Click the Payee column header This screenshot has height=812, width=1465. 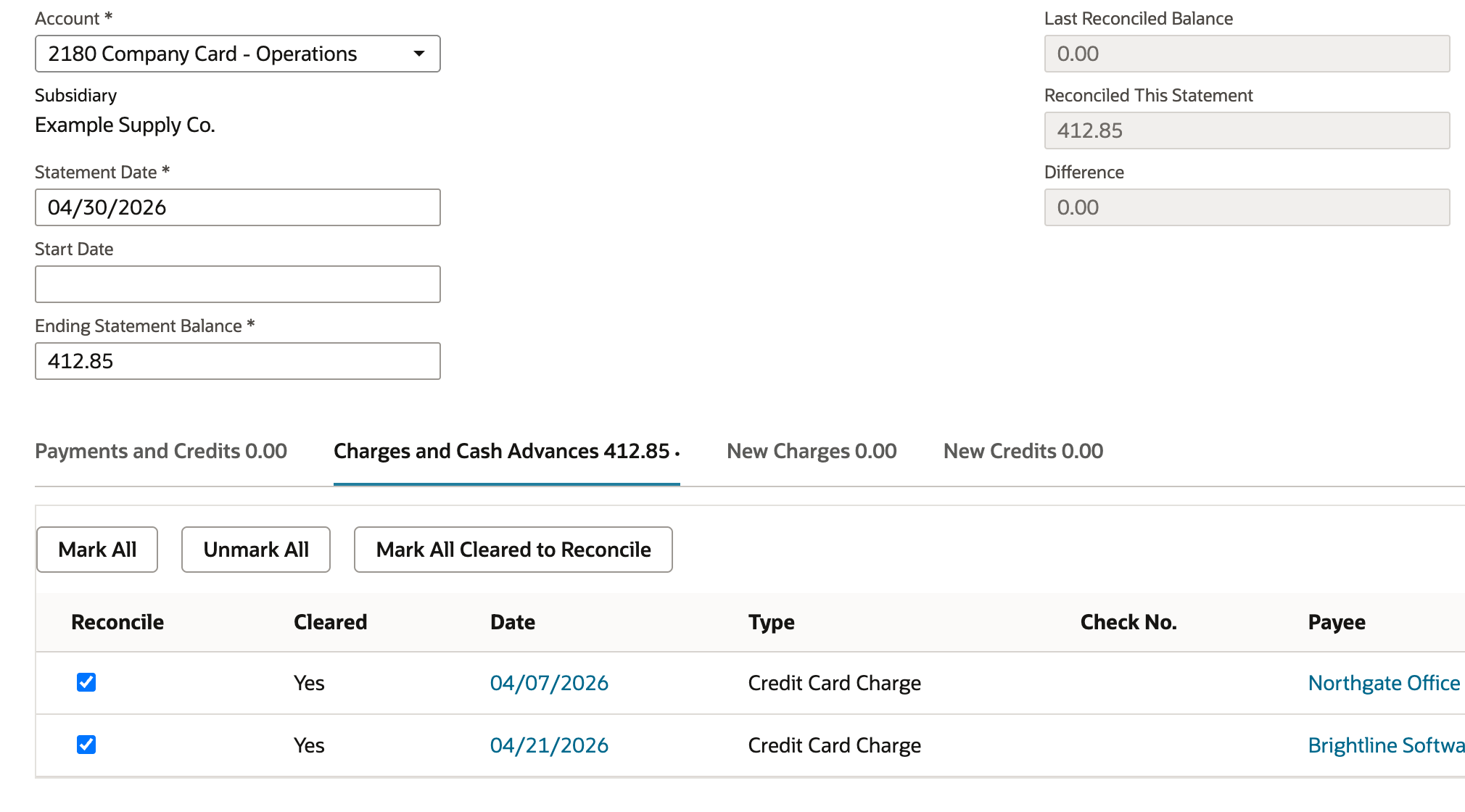coord(1337,622)
